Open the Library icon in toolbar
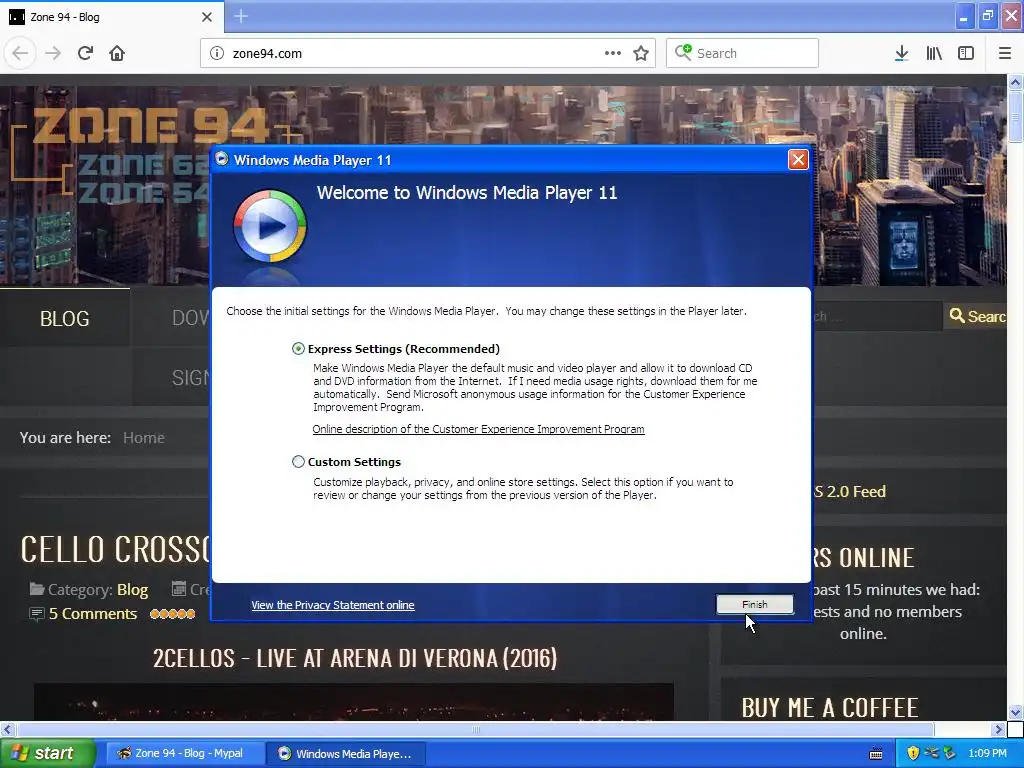This screenshot has height=768, width=1024. (x=934, y=53)
